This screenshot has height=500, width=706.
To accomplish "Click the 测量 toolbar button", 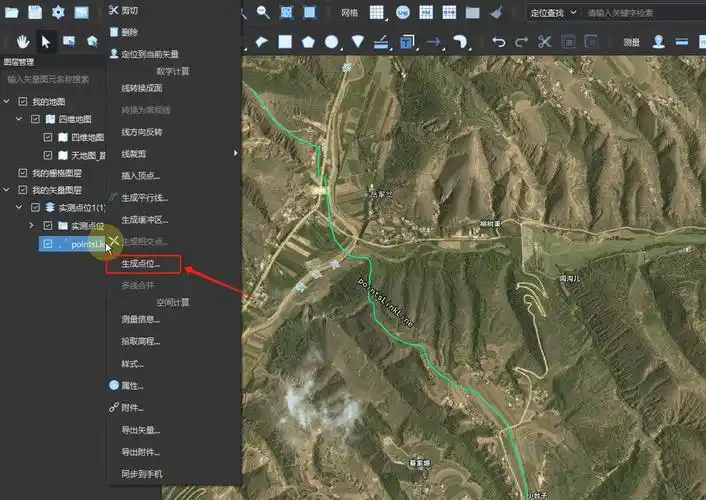I will 631,42.
